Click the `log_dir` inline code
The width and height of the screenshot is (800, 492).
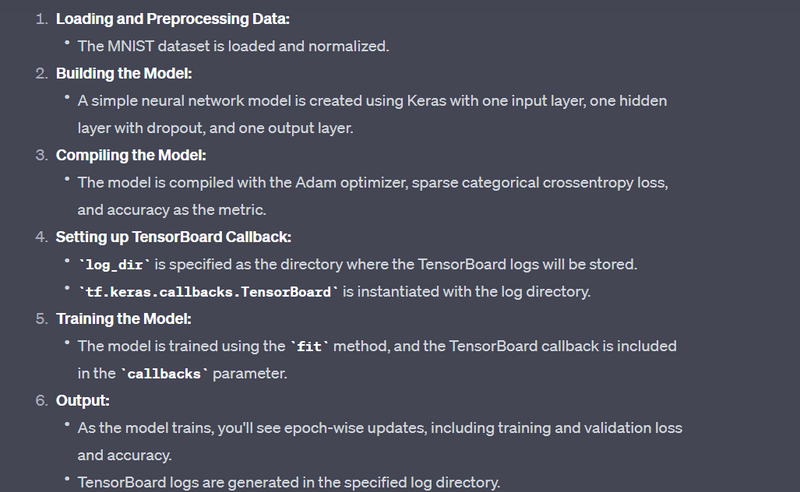(x=114, y=264)
